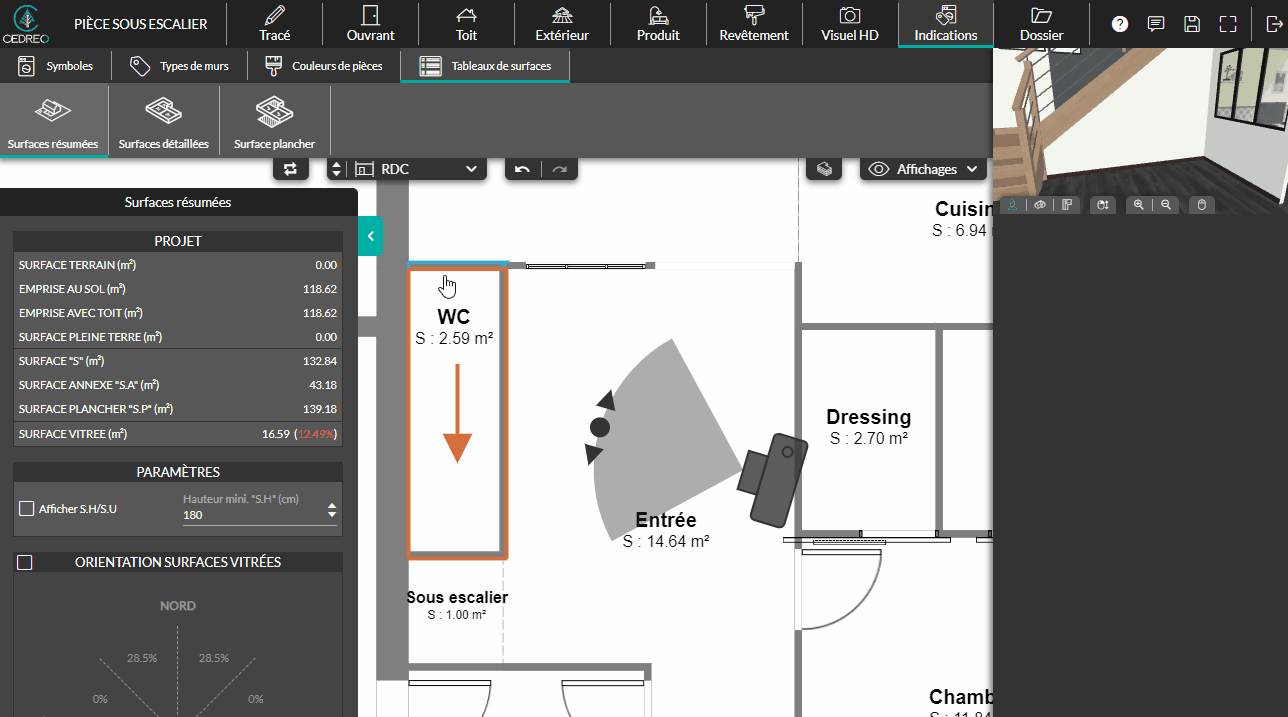Enable the Afficher S.H/S.U checkbox
The height and width of the screenshot is (717, 1288).
tap(27, 509)
